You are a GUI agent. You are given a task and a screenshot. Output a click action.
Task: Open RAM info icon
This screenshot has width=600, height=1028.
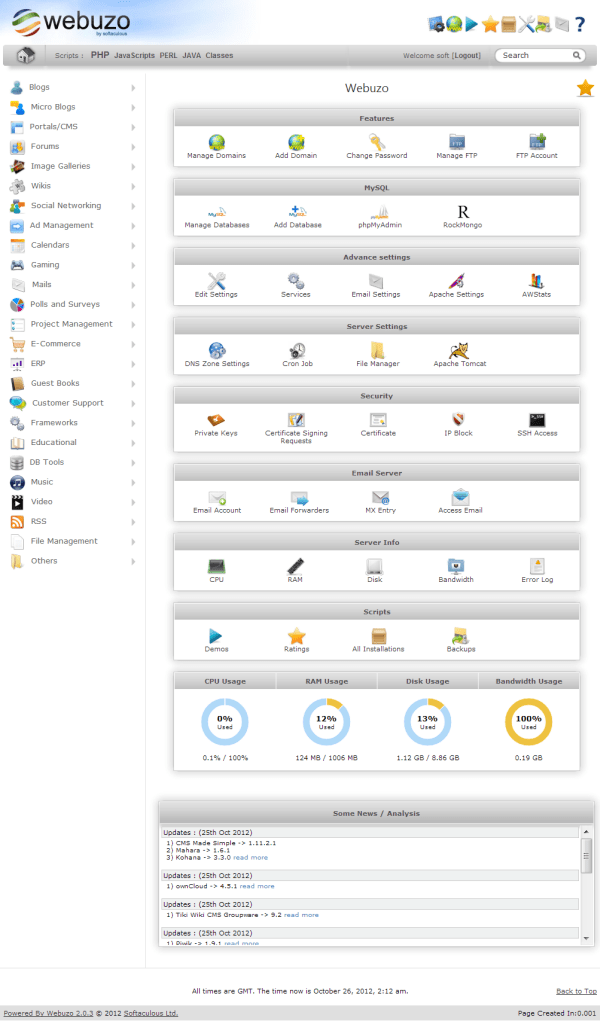click(x=295, y=566)
